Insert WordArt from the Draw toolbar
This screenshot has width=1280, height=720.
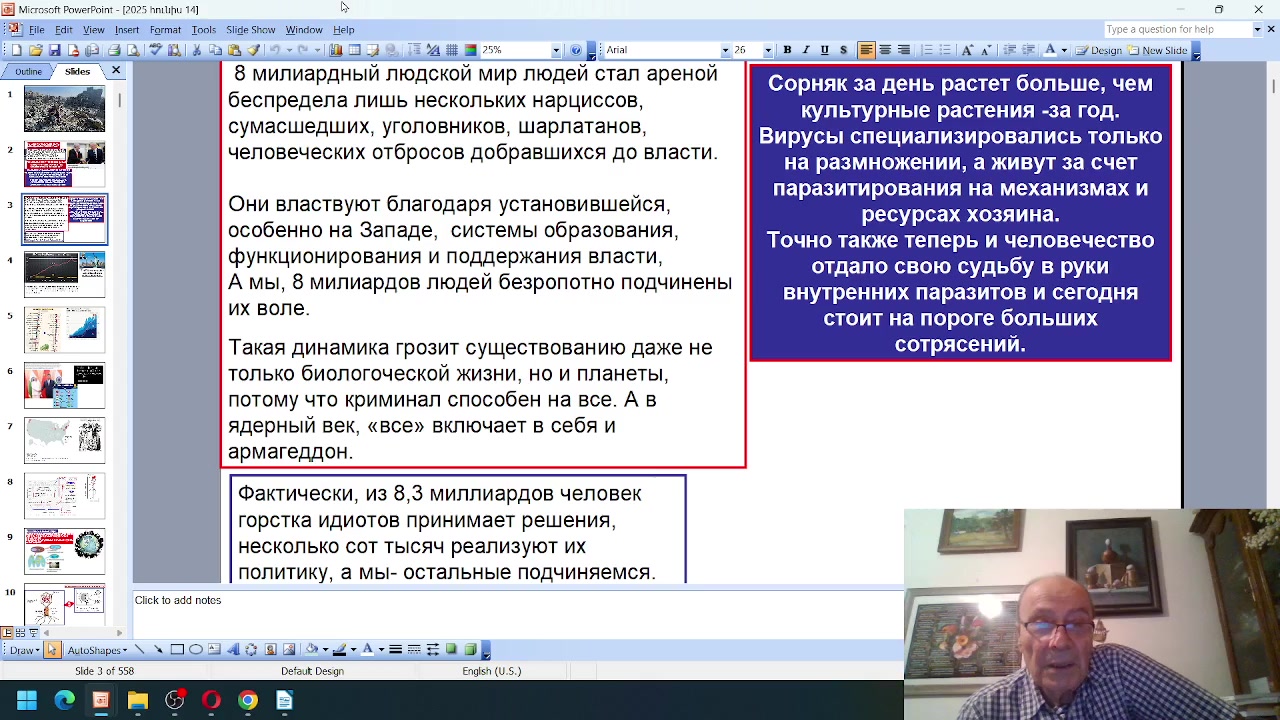click(233, 650)
